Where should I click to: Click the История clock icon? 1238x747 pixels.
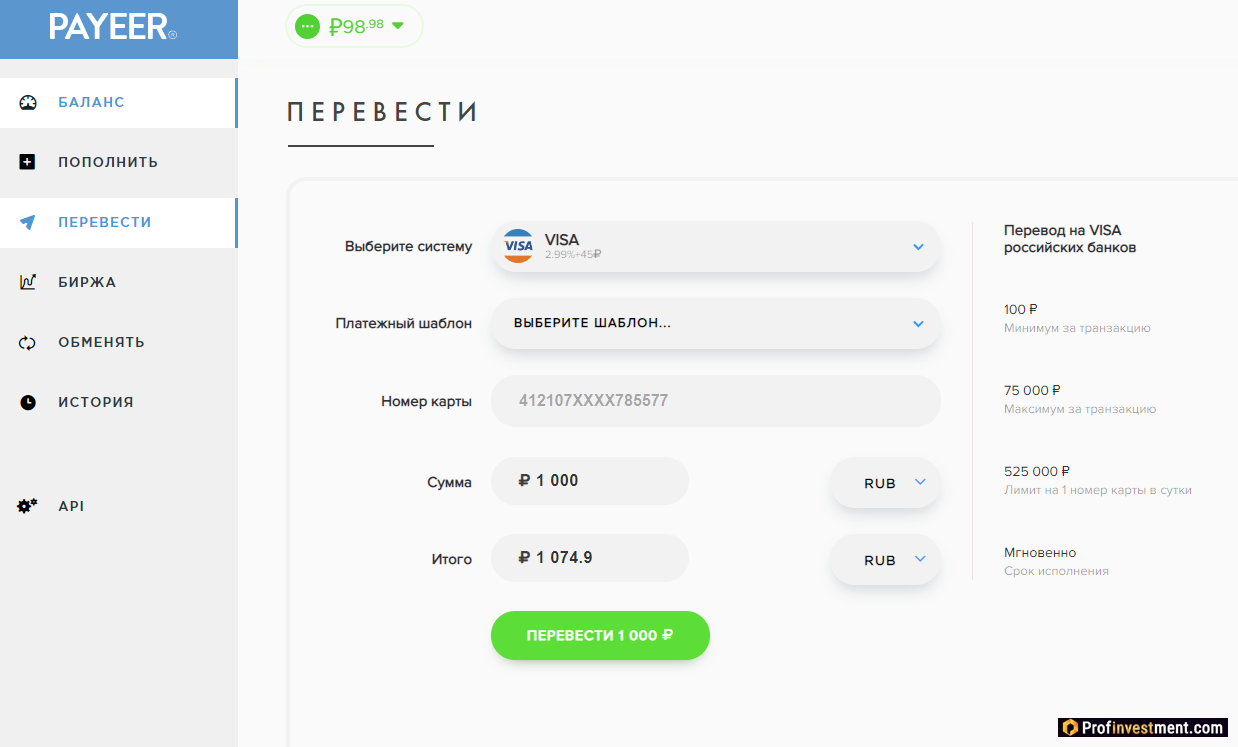[x=28, y=402]
